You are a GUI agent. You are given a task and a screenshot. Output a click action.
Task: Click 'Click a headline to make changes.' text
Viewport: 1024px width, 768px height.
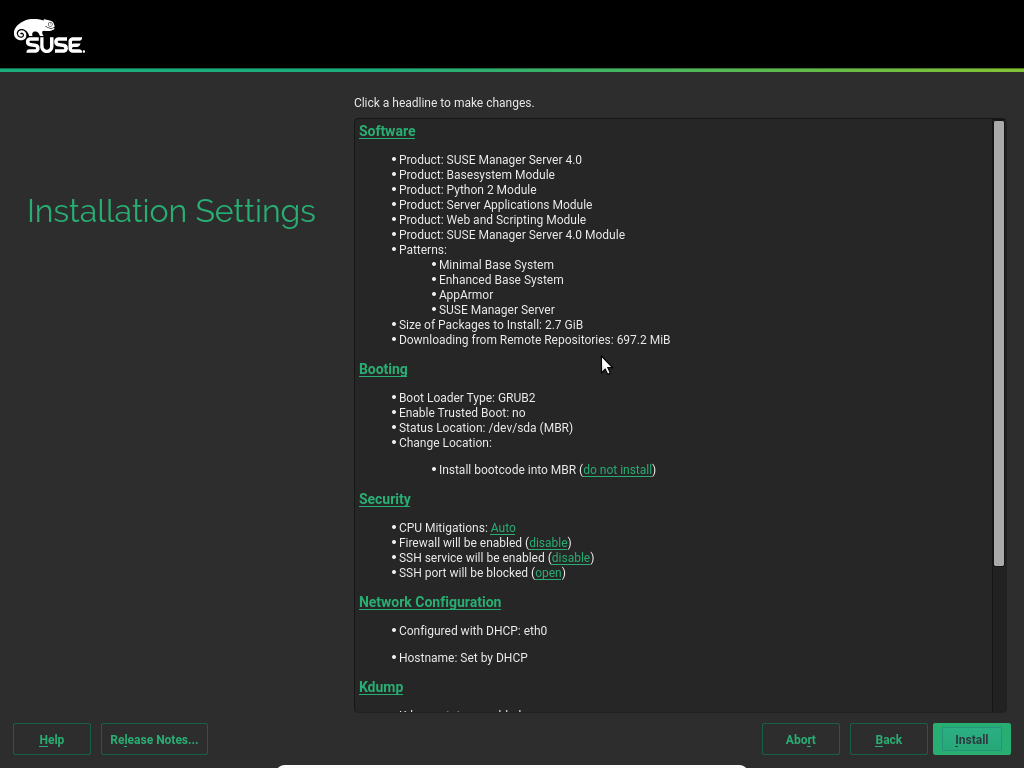[x=444, y=103]
